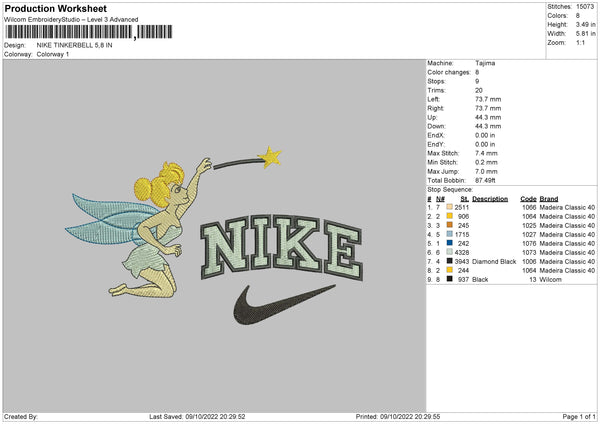600x424 pixels.
Task: Click the Trims value 20
Action: coord(479,90)
